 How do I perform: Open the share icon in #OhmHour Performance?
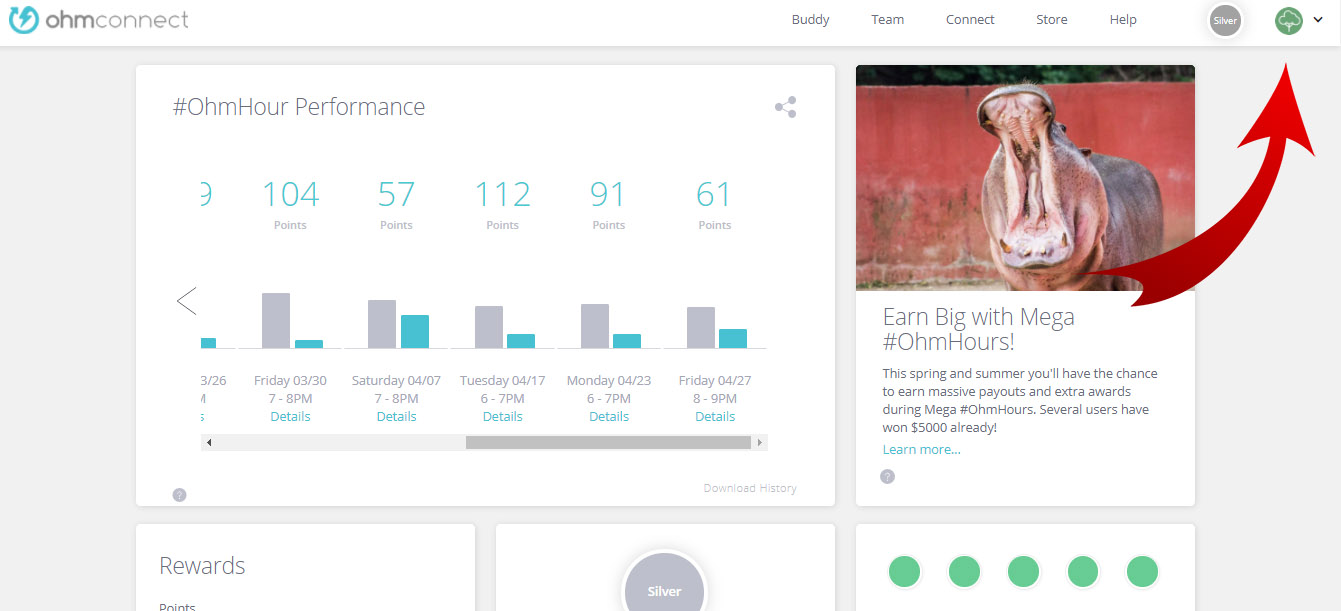[x=786, y=107]
